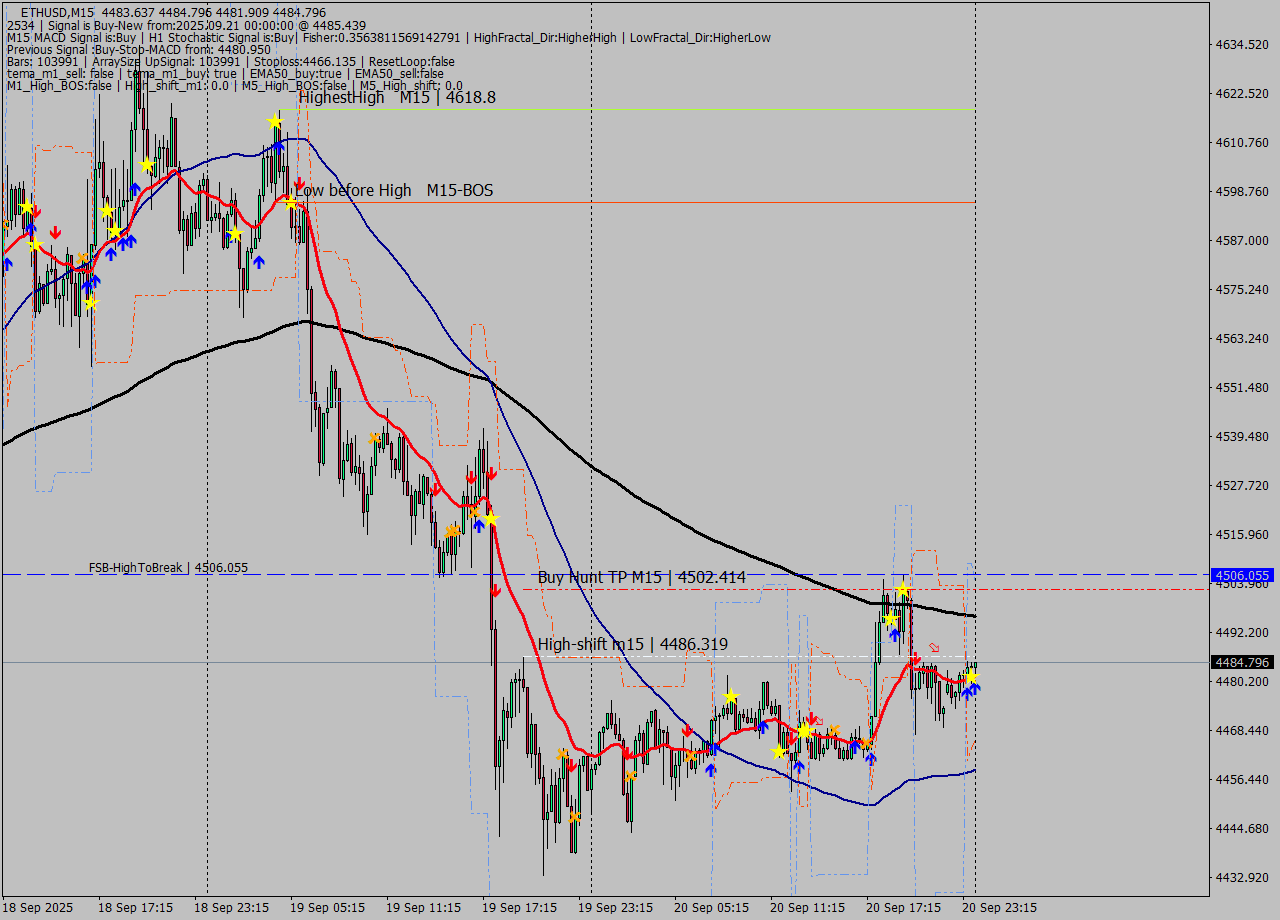Click the yellow star below the HighestHigh label

(x=275, y=122)
